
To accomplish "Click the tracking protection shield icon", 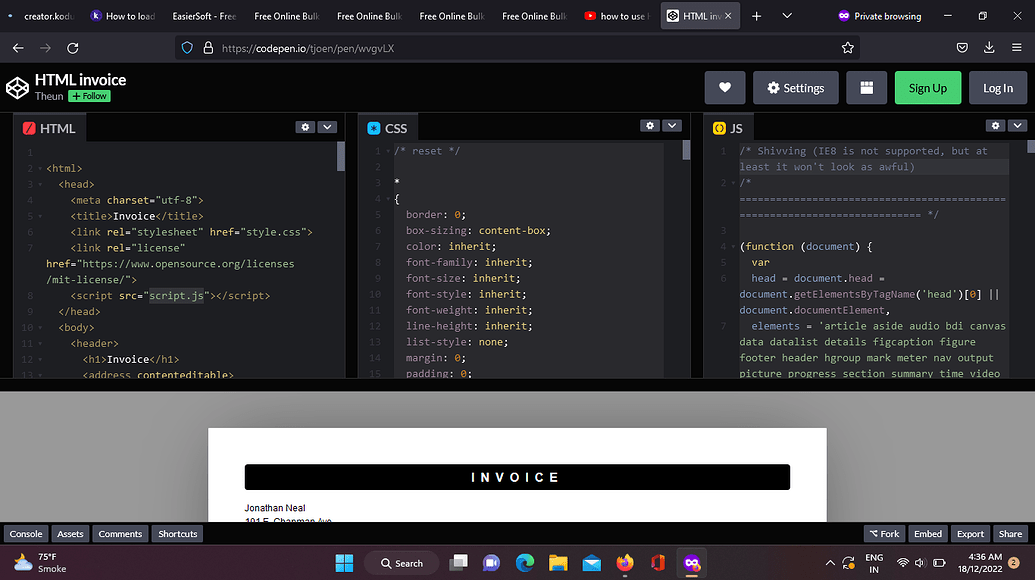I will click(187, 48).
